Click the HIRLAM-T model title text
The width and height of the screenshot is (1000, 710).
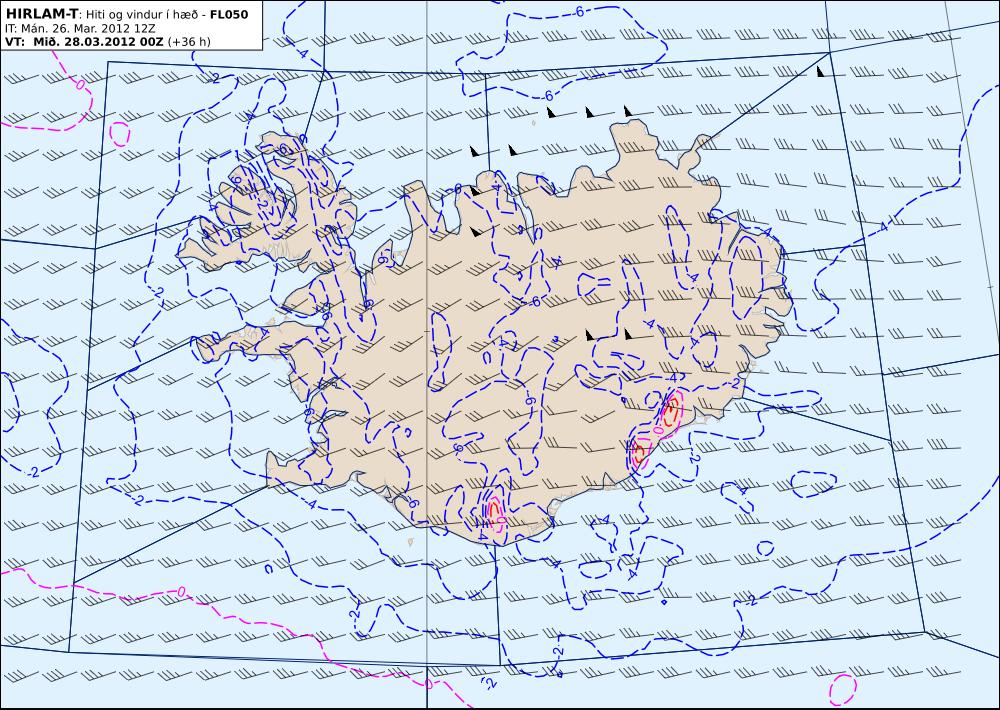[x=41, y=14]
